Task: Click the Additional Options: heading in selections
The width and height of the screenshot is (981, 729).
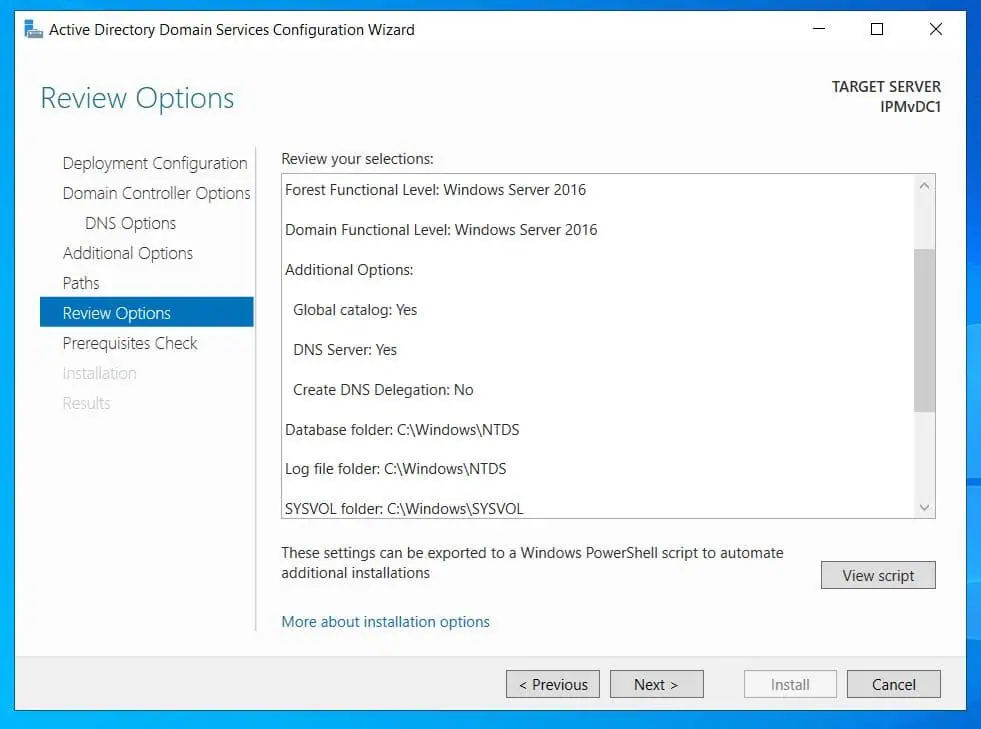Action: (x=349, y=270)
